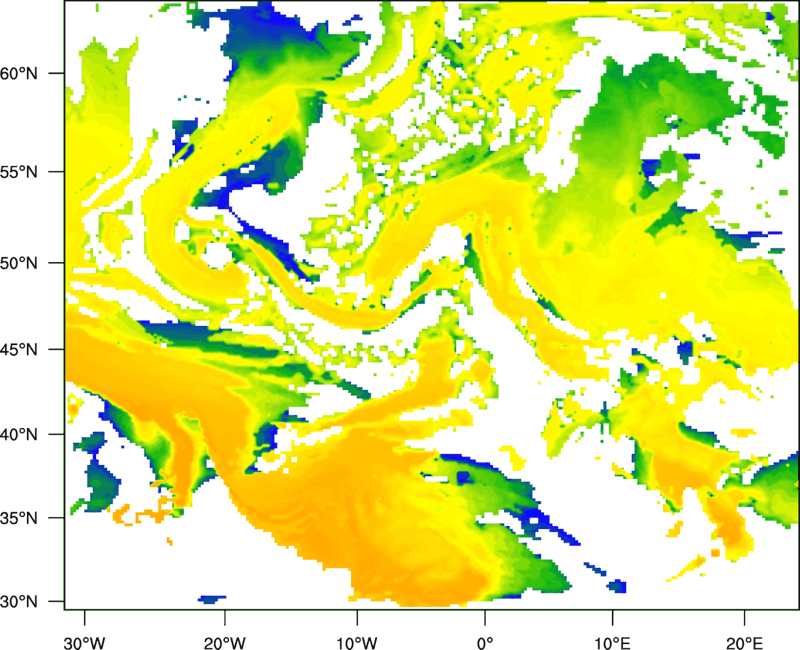The image size is (800, 650).
Task: Click the 35°N latitude label
Action: pos(19,518)
